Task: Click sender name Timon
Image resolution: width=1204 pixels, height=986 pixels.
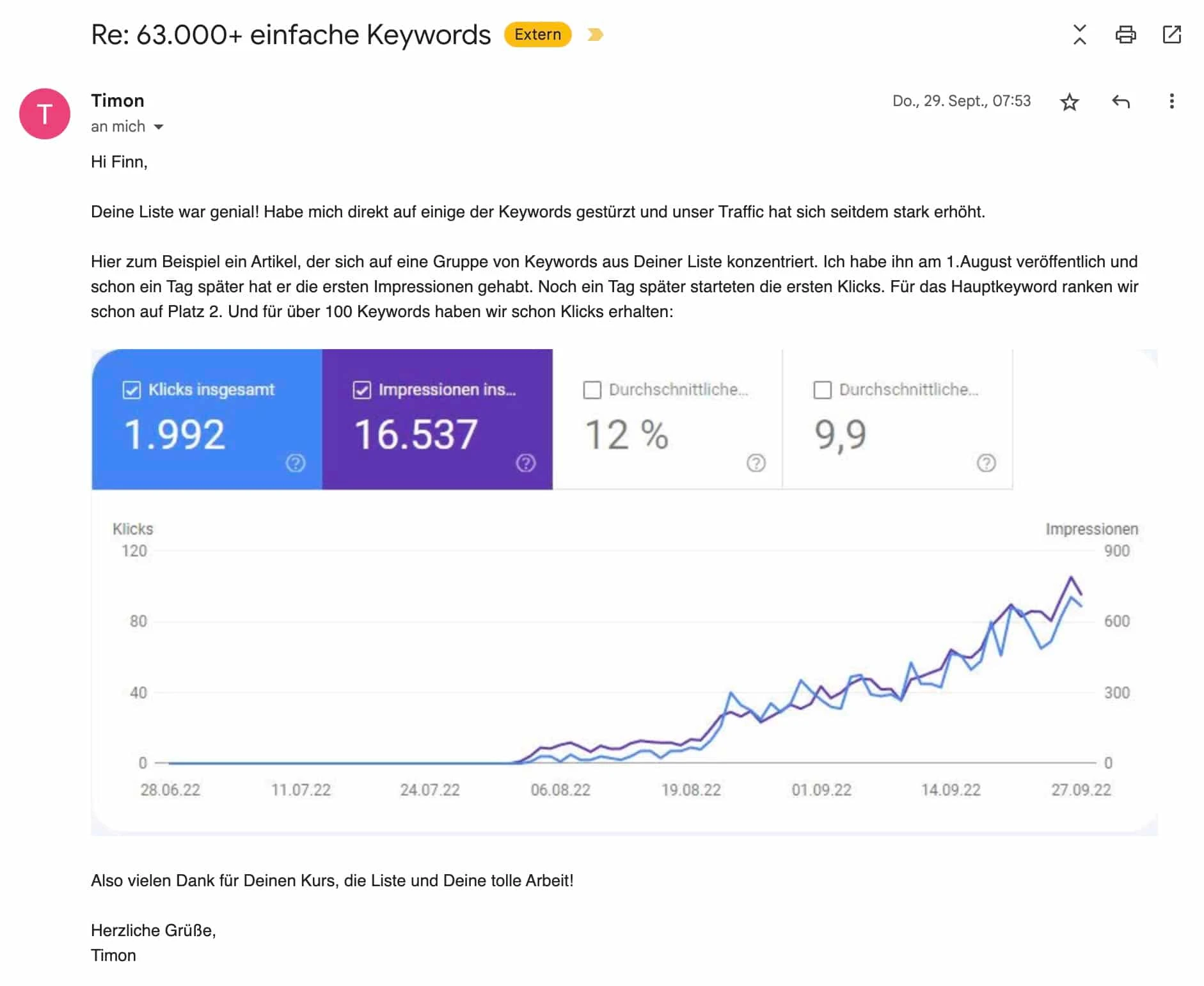Action: (x=118, y=100)
